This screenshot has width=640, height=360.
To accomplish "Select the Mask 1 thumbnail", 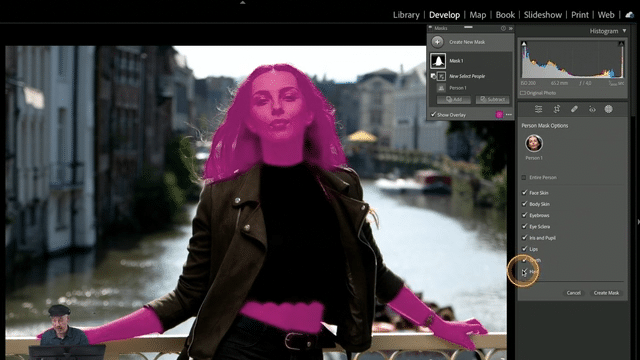I will coord(438,61).
